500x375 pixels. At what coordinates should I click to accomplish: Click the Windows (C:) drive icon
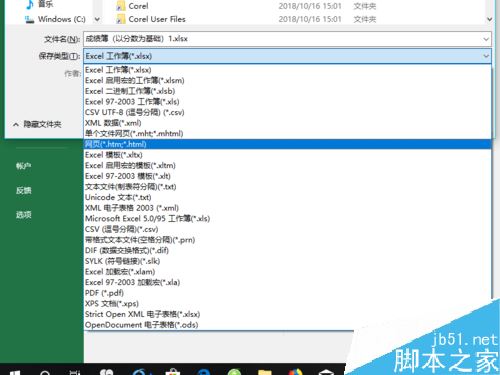coord(30,20)
